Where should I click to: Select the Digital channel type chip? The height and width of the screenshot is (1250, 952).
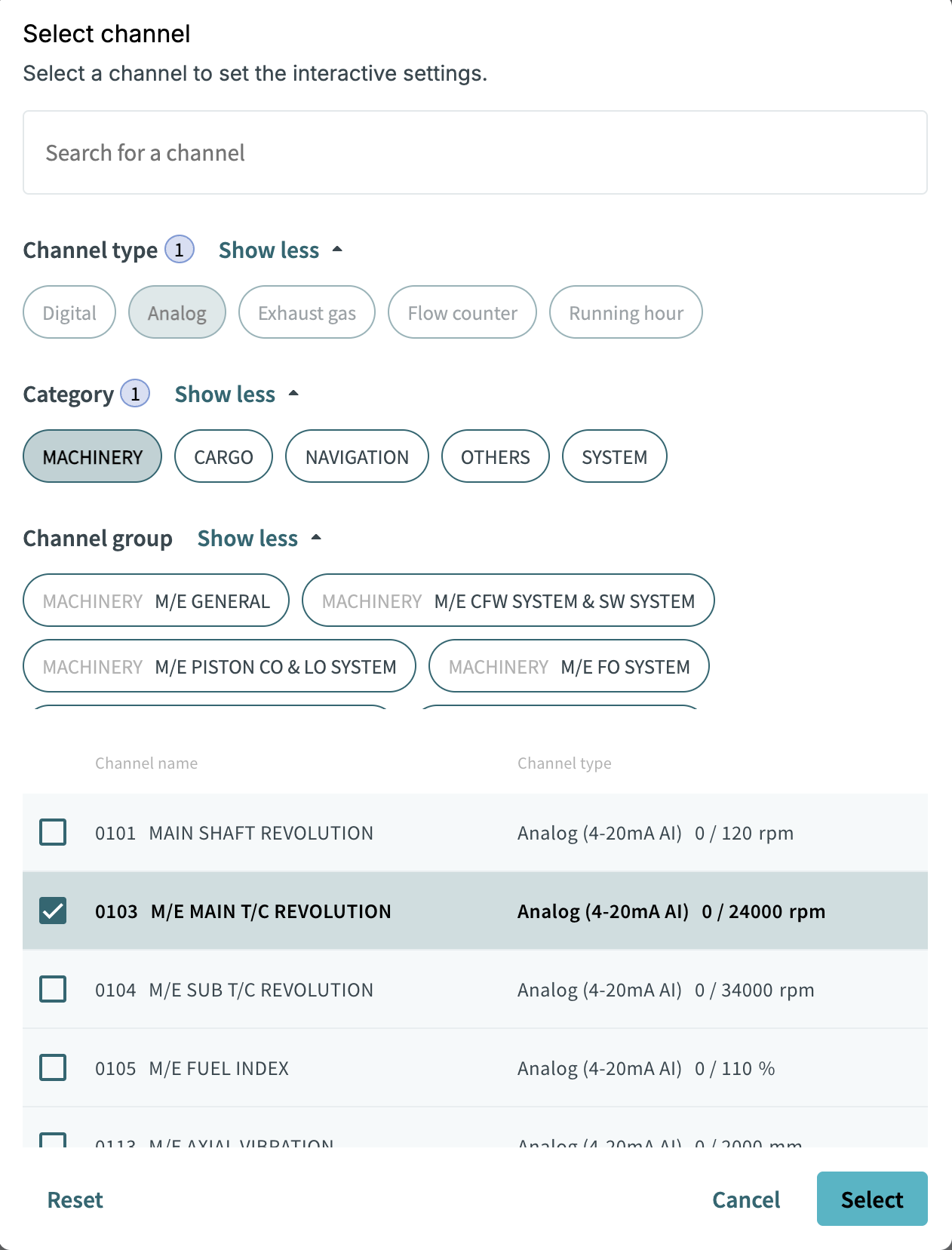pos(69,312)
